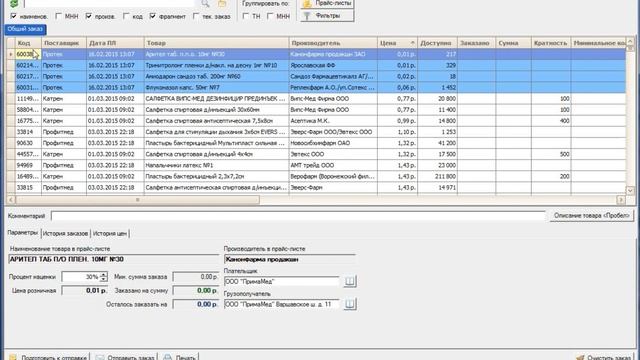Toggle the наименов. search checkbox

(x=13, y=16)
